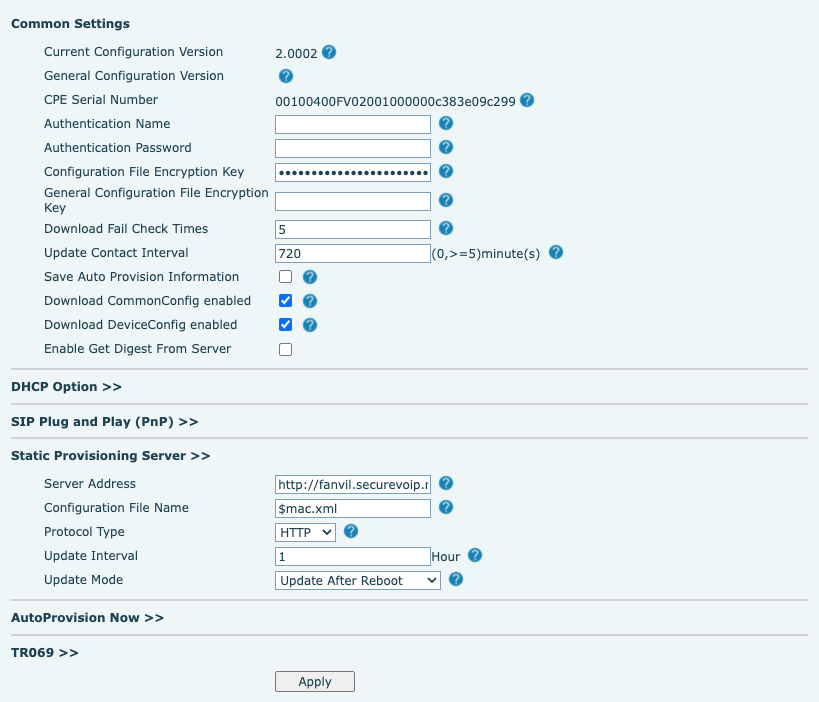819x702 pixels.
Task: Click help icon for Download DeviceConfig enabled
Action: point(310,325)
